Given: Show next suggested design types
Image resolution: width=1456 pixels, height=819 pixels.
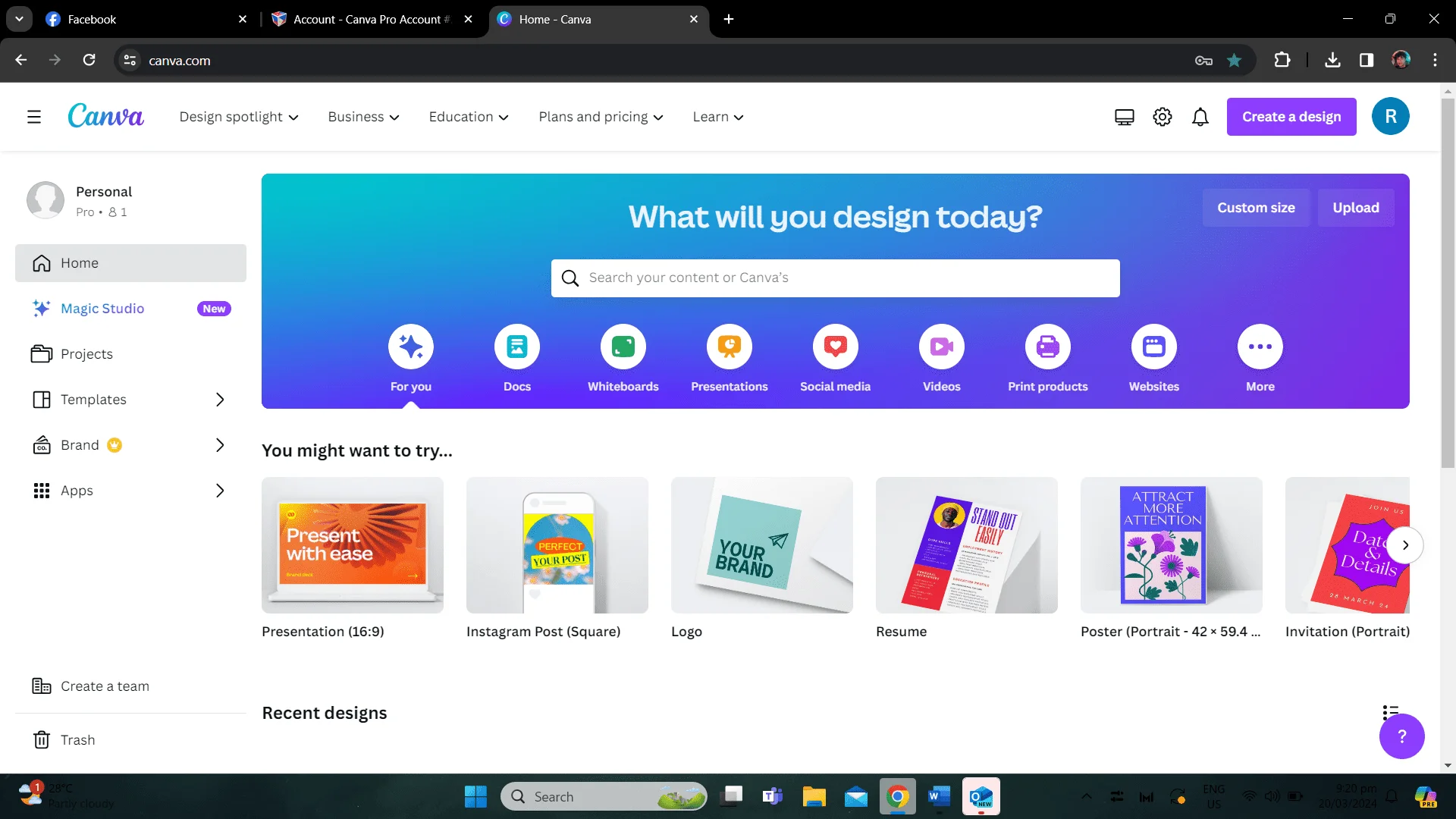Looking at the screenshot, I should tap(1405, 545).
